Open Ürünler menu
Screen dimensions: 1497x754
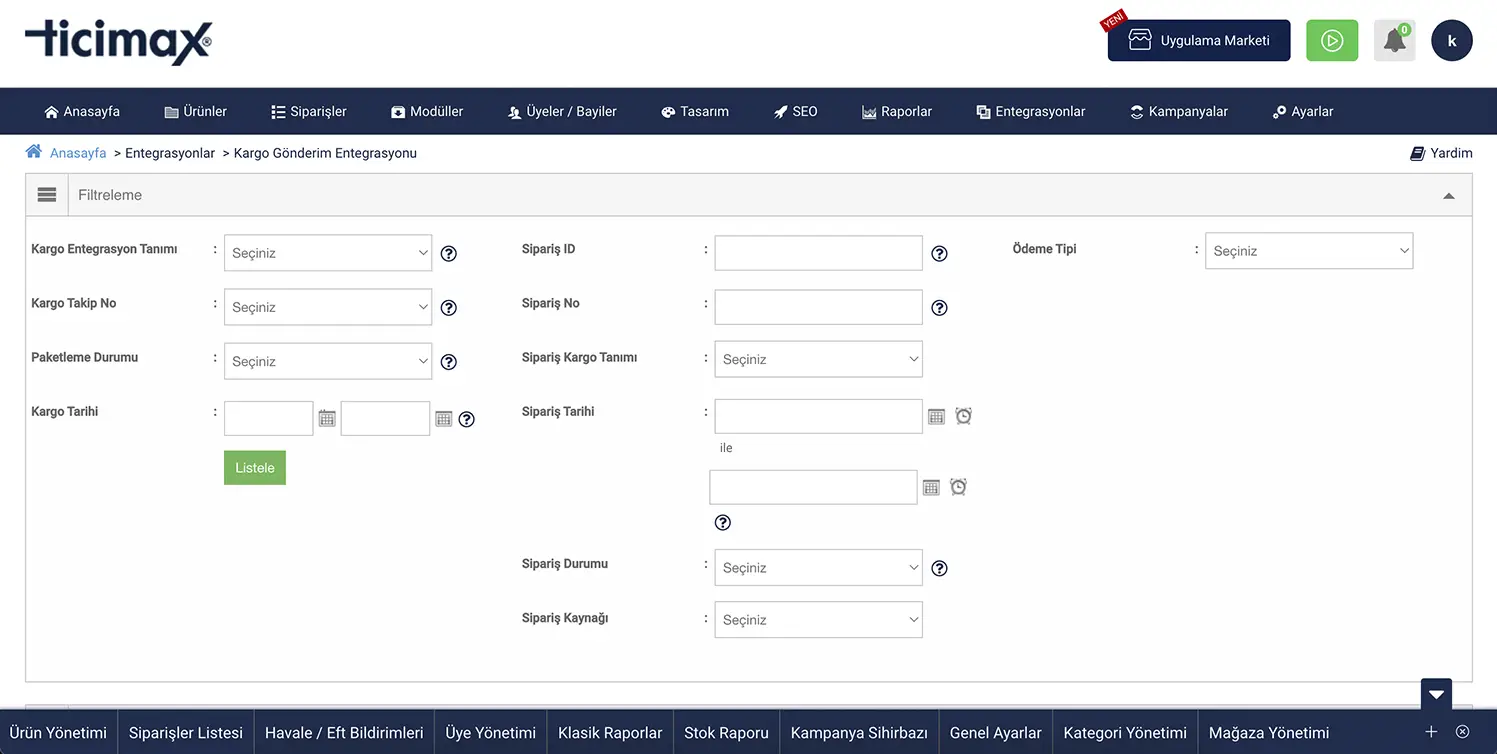click(x=195, y=111)
